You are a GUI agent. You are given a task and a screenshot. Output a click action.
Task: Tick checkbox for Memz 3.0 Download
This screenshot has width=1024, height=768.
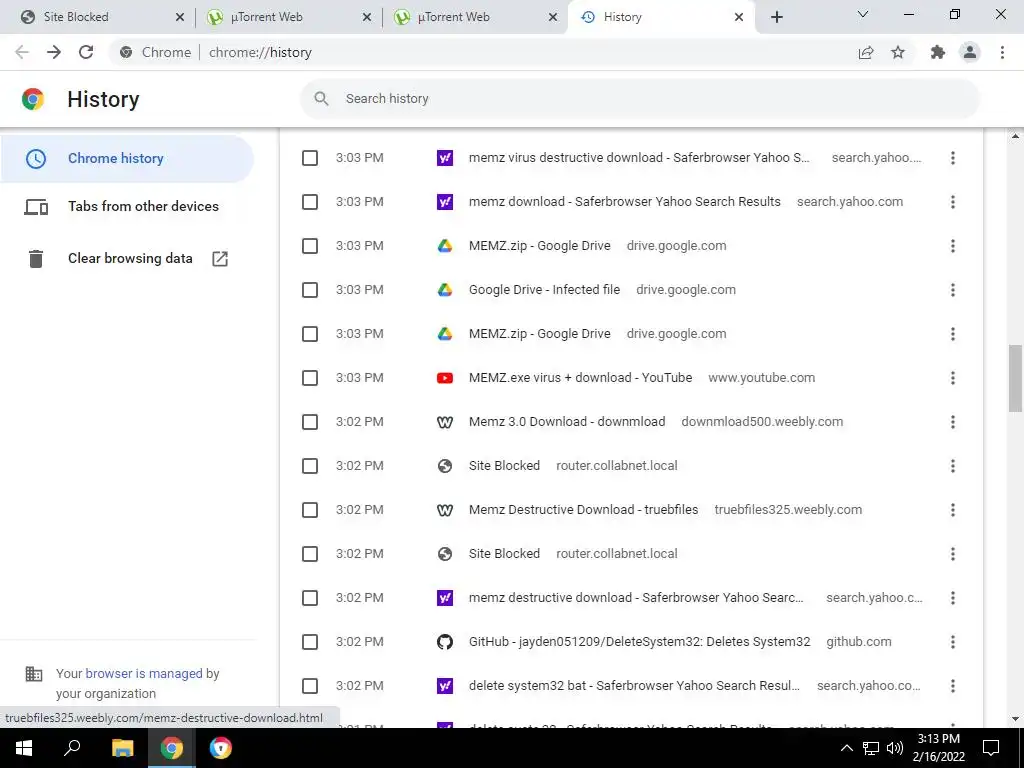(310, 422)
